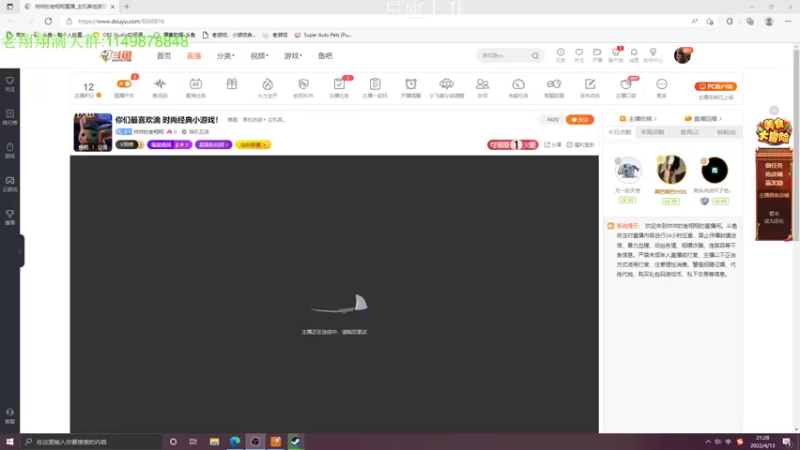
Task: Open File Explorer from the taskbar
Action: coord(214,441)
